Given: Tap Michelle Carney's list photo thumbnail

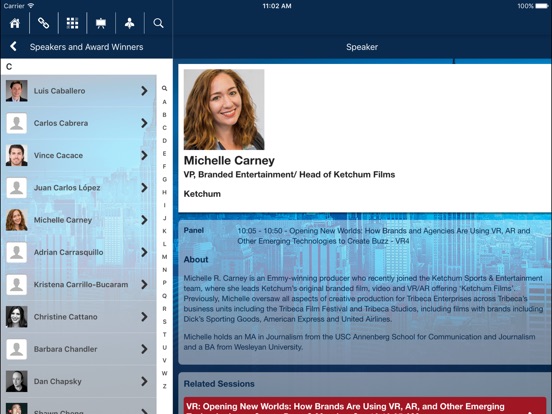Looking at the screenshot, I should (x=17, y=220).
